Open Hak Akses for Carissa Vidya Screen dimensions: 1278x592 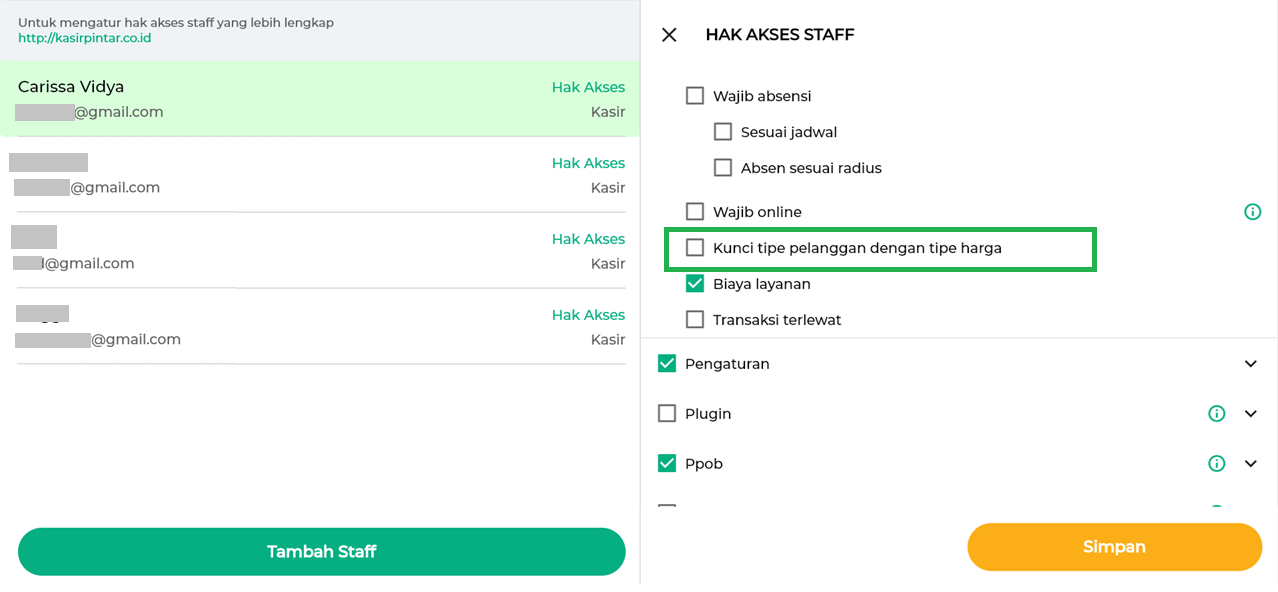(588, 87)
